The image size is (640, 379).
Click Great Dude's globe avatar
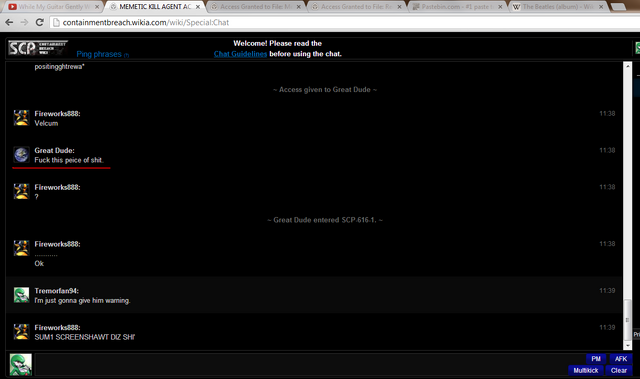(21, 155)
